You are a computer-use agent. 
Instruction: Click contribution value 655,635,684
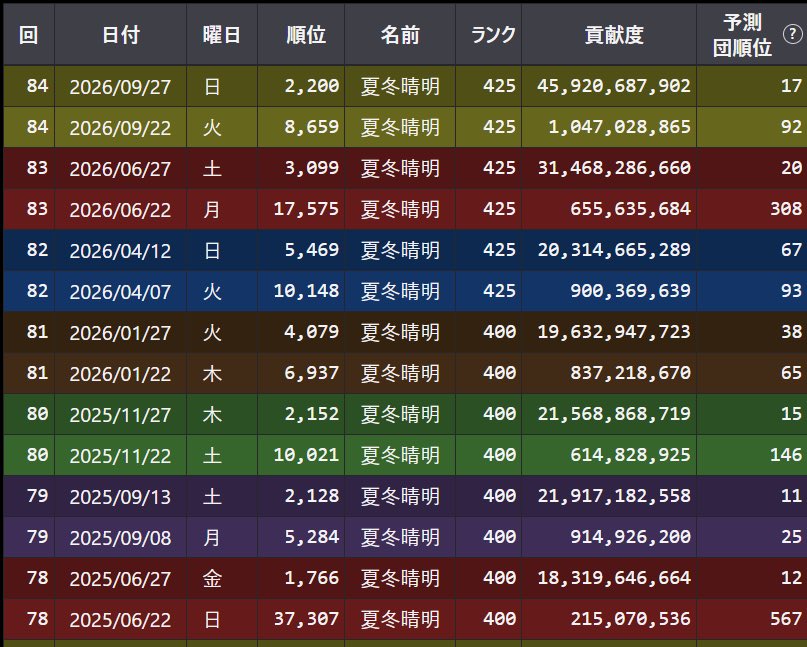(x=630, y=208)
